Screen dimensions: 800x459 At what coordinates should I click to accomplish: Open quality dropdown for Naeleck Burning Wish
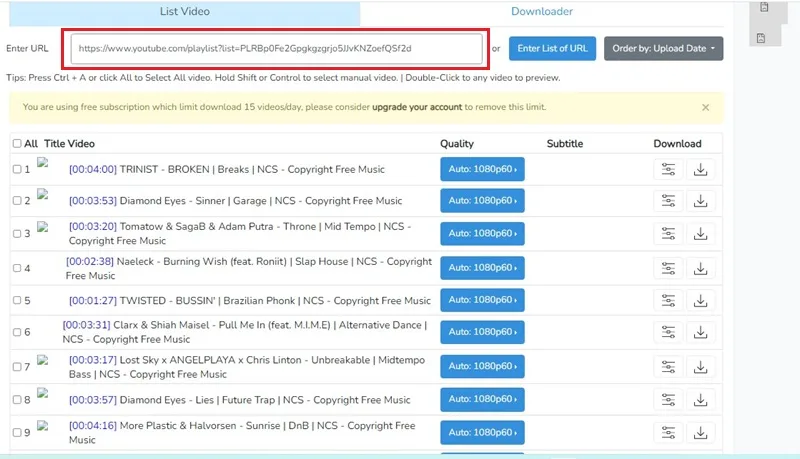pos(482,268)
